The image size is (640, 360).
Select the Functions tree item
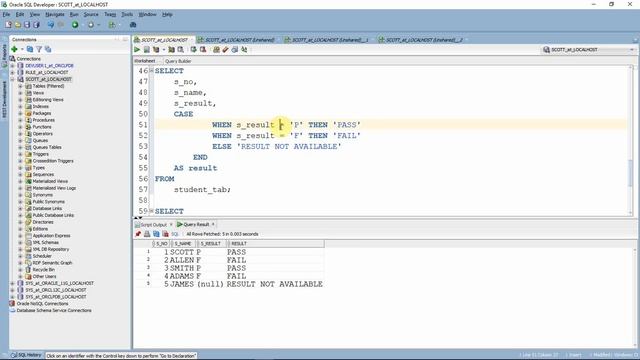[x=42, y=127]
